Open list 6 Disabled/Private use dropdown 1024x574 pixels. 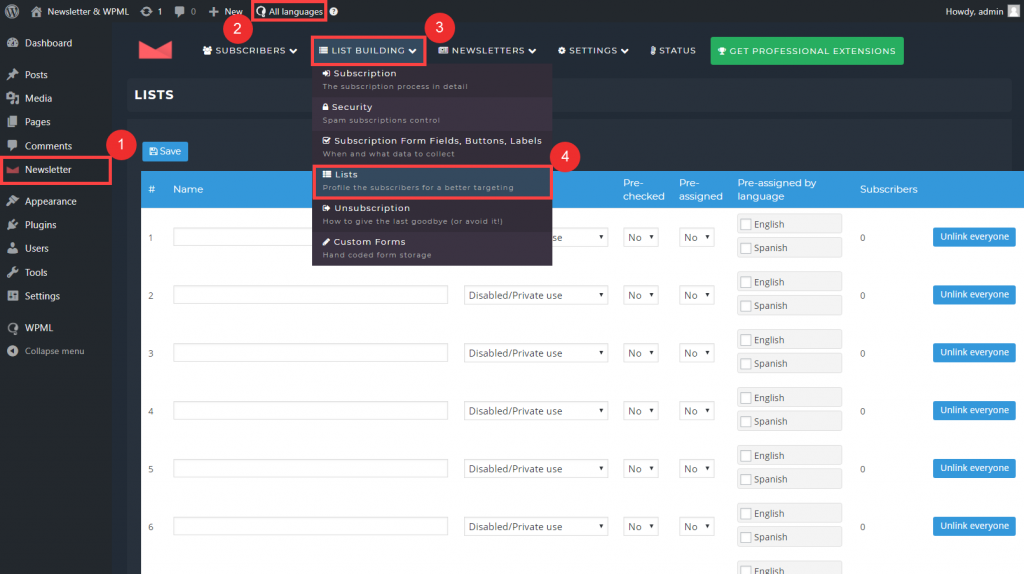pos(536,526)
